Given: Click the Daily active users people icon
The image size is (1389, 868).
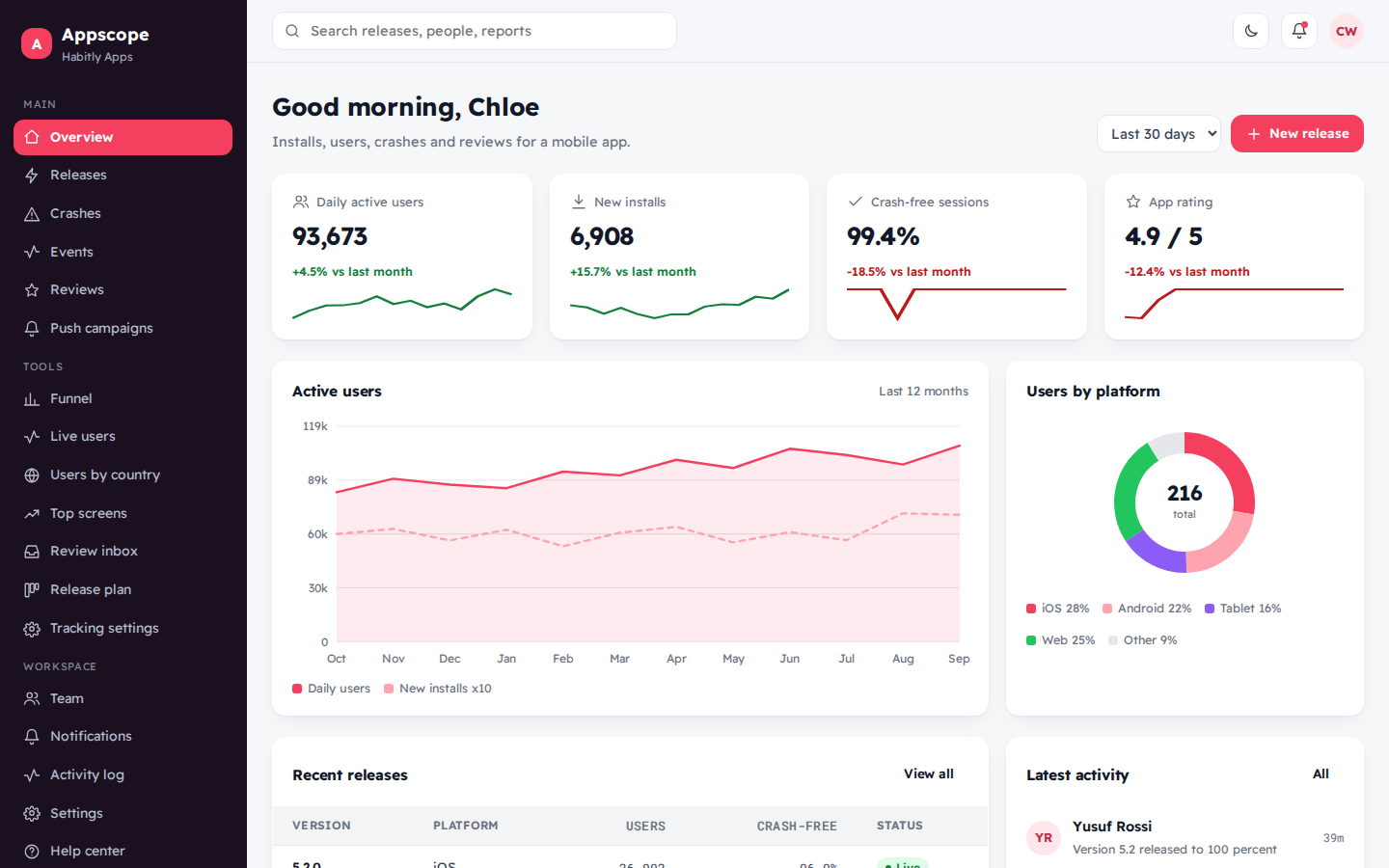Looking at the screenshot, I should [301, 202].
